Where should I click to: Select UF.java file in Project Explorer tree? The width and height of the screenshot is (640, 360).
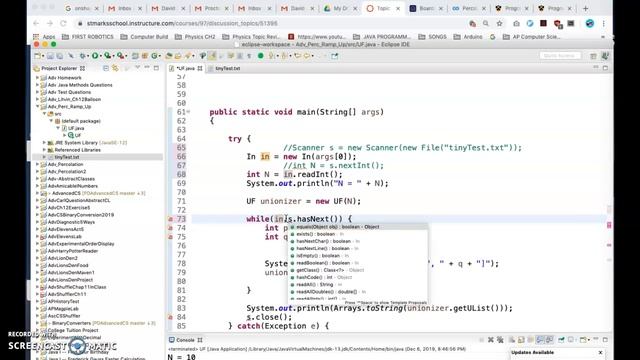[x=76, y=128]
